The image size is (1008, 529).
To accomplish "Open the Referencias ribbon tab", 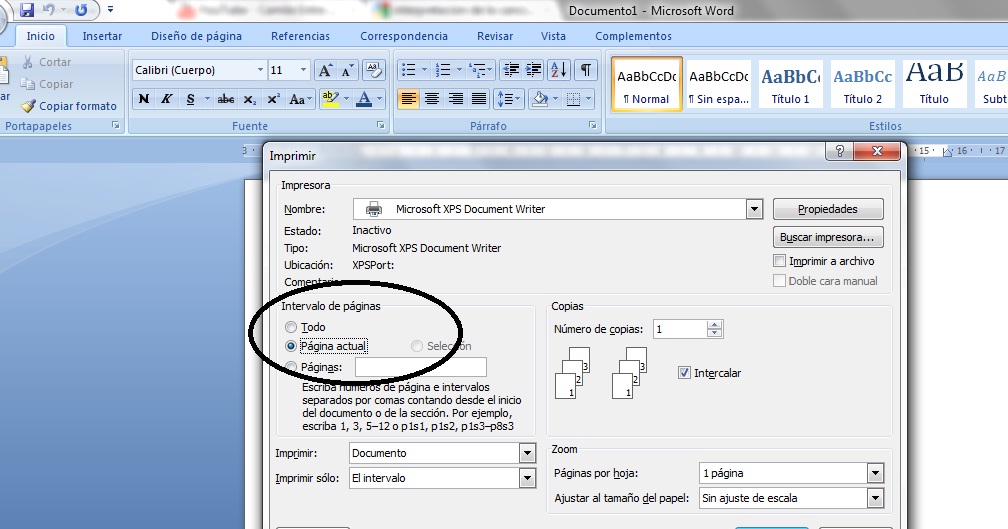I will (300, 36).
